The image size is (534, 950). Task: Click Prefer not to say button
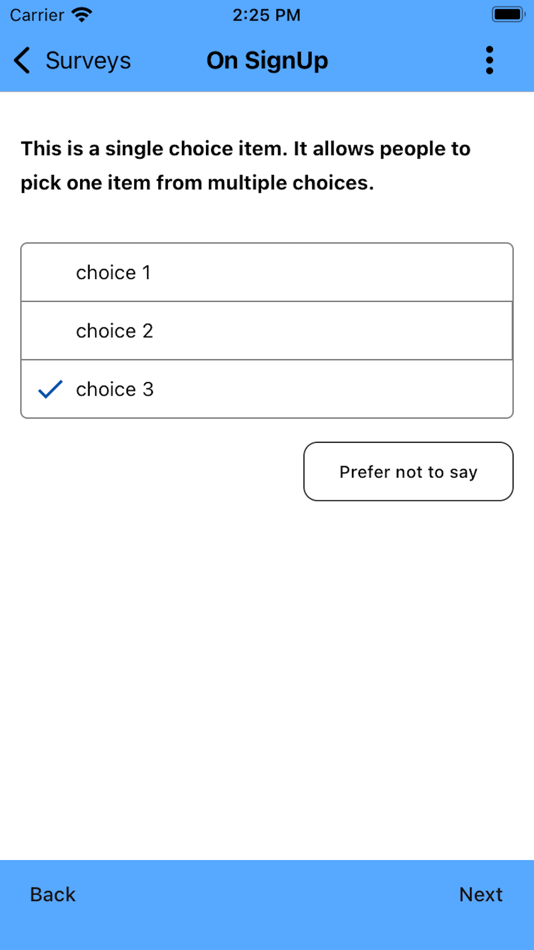pyautogui.click(x=408, y=471)
